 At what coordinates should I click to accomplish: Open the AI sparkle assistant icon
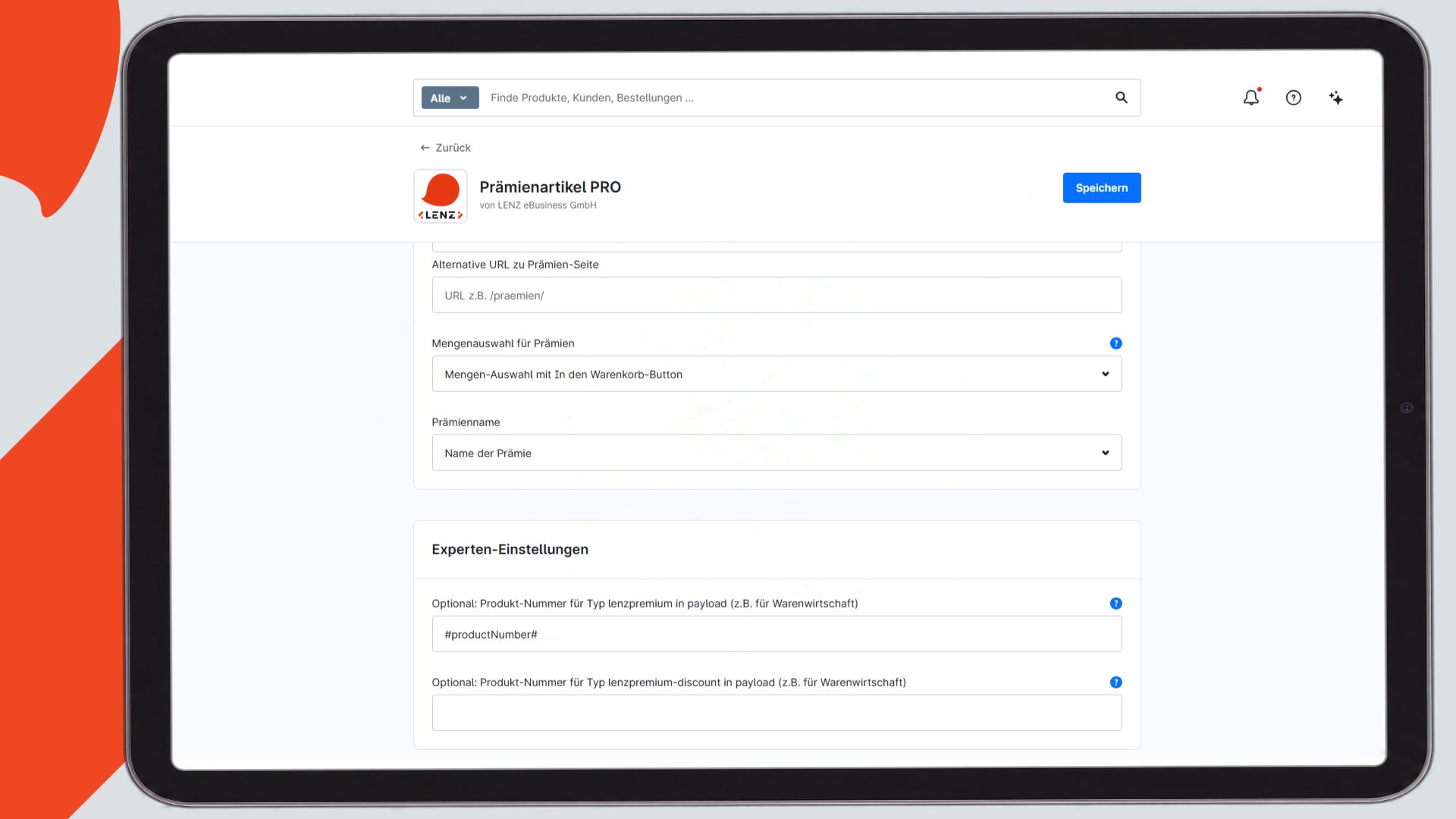tap(1336, 98)
